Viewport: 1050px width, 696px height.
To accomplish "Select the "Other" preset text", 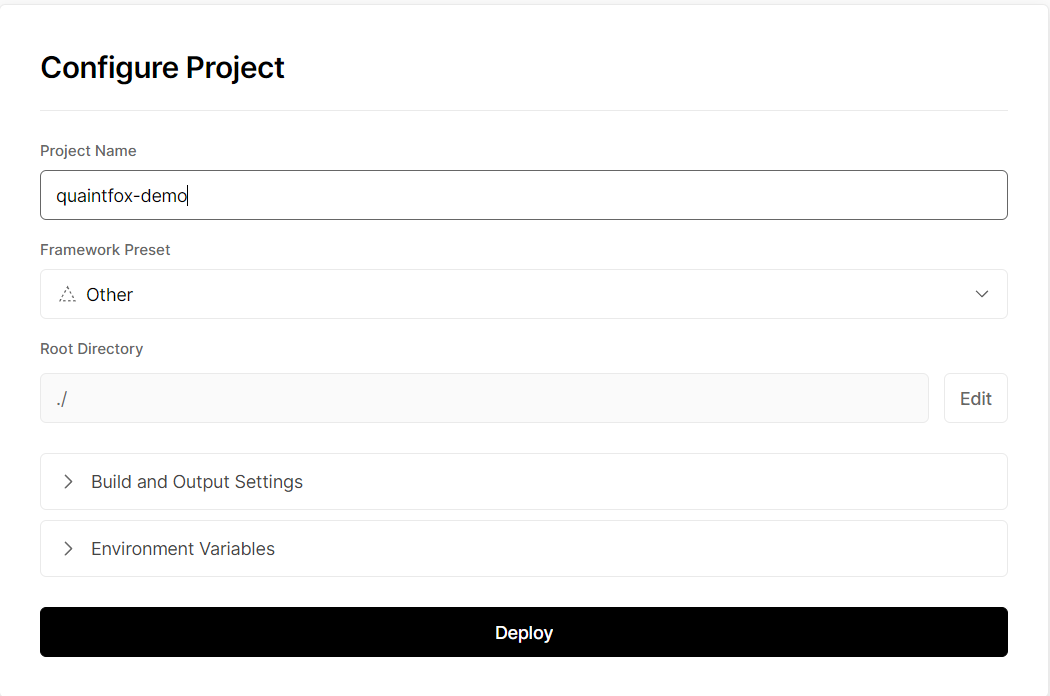I will pos(110,295).
